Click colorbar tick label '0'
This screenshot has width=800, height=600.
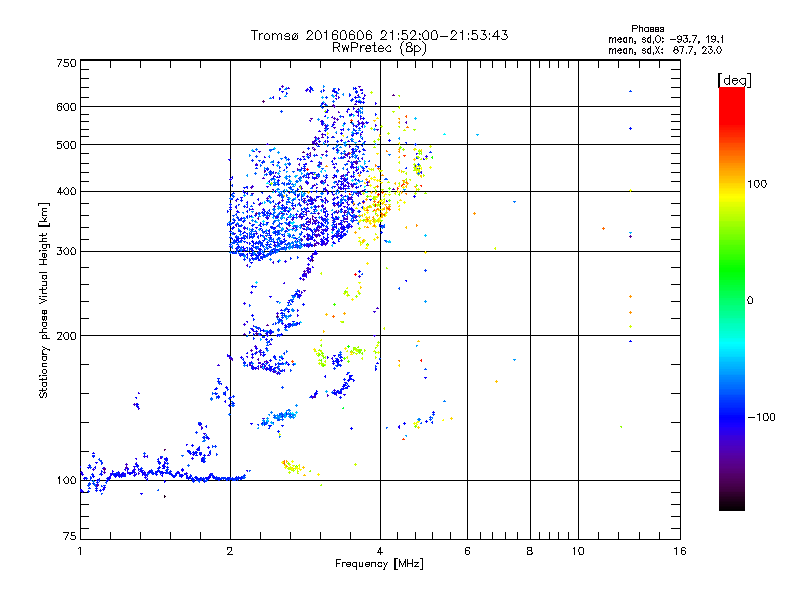(750, 301)
